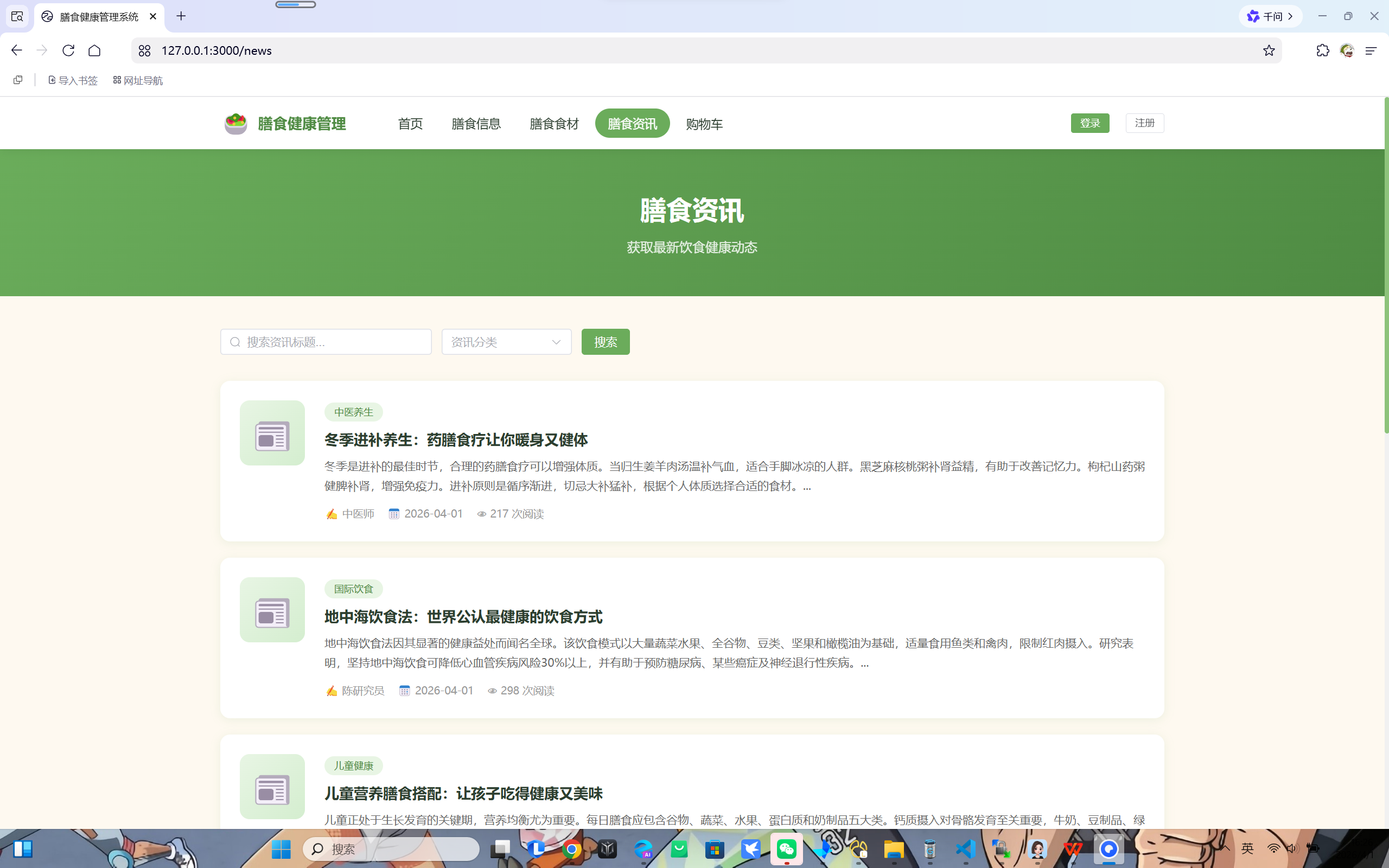This screenshot has height=868, width=1389.
Task: Switch to the 膳食信息 nav tab
Action: point(476,124)
